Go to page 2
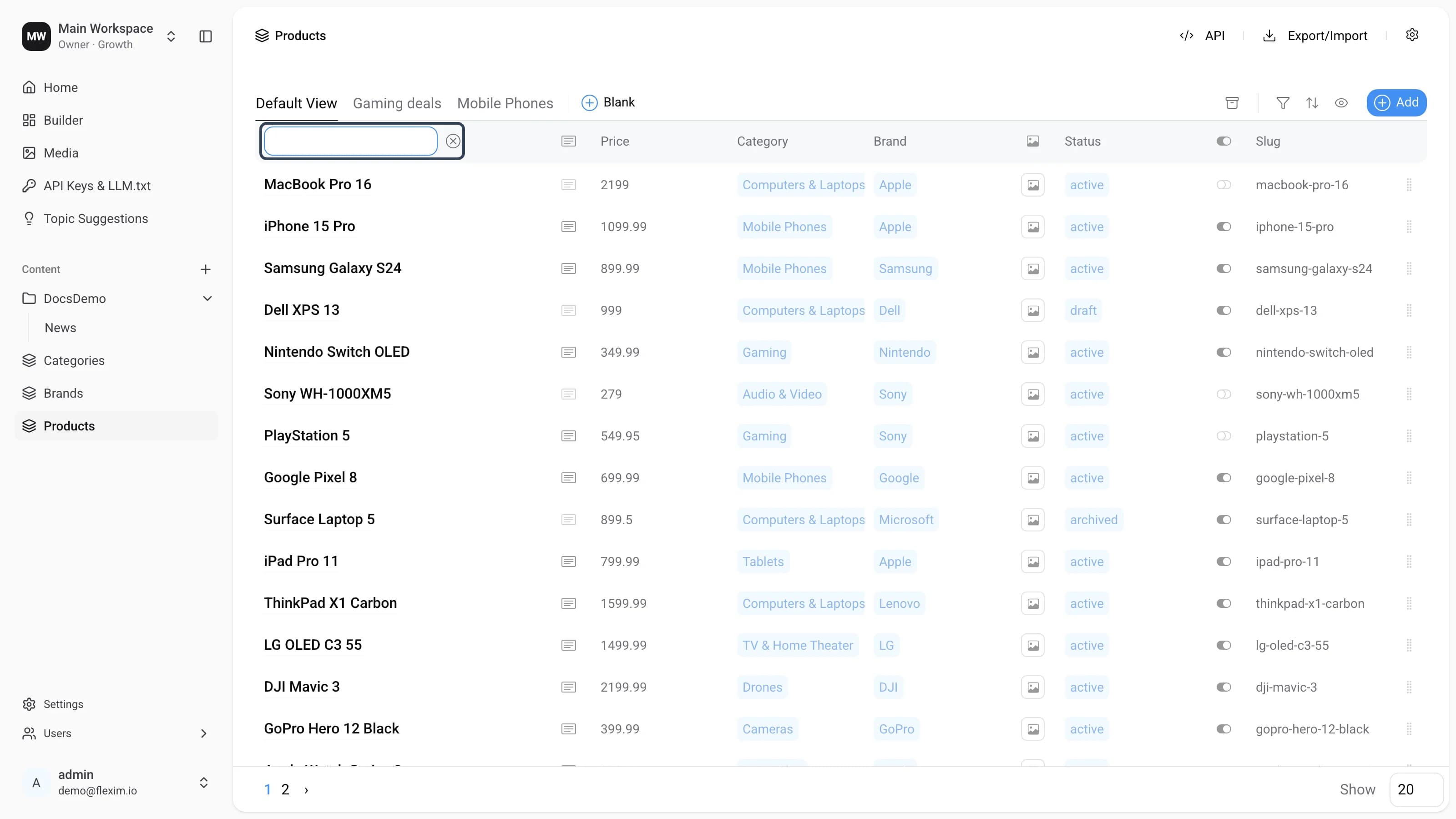Viewport: 1456px width, 819px height. pos(285,789)
